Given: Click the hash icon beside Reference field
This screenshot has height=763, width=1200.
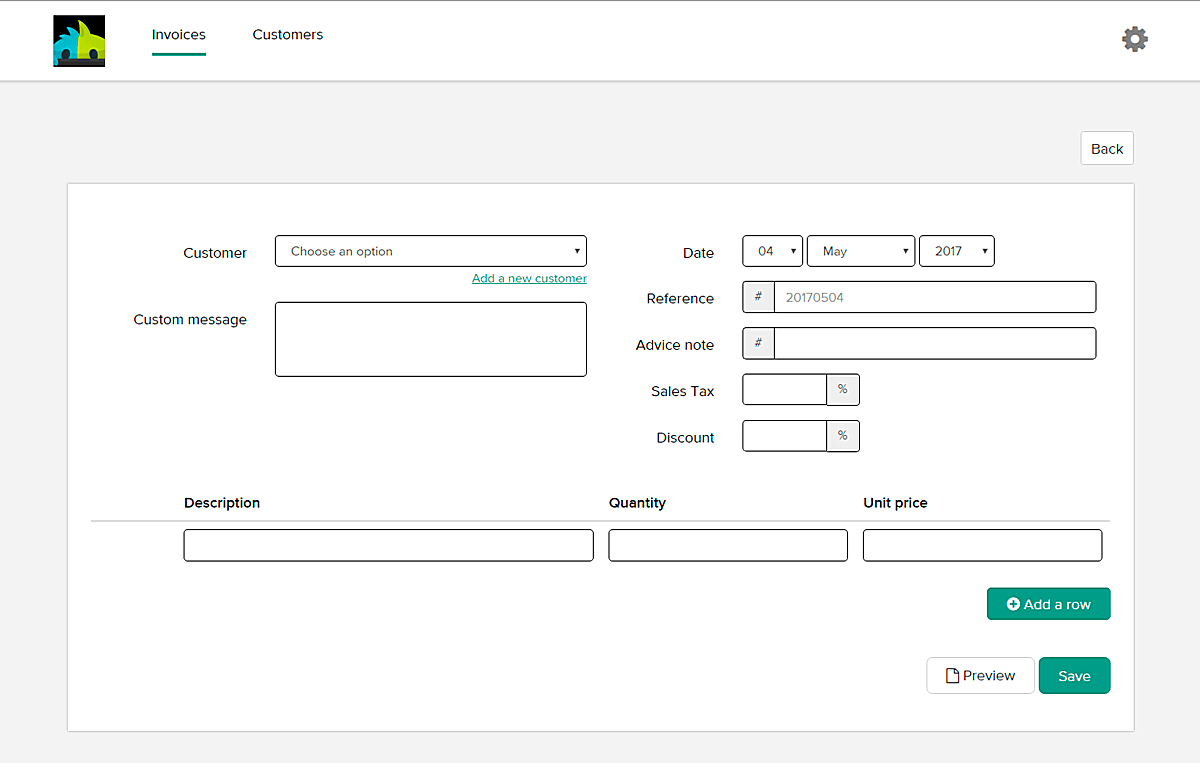Looking at the screenshot, I should 758,297.
